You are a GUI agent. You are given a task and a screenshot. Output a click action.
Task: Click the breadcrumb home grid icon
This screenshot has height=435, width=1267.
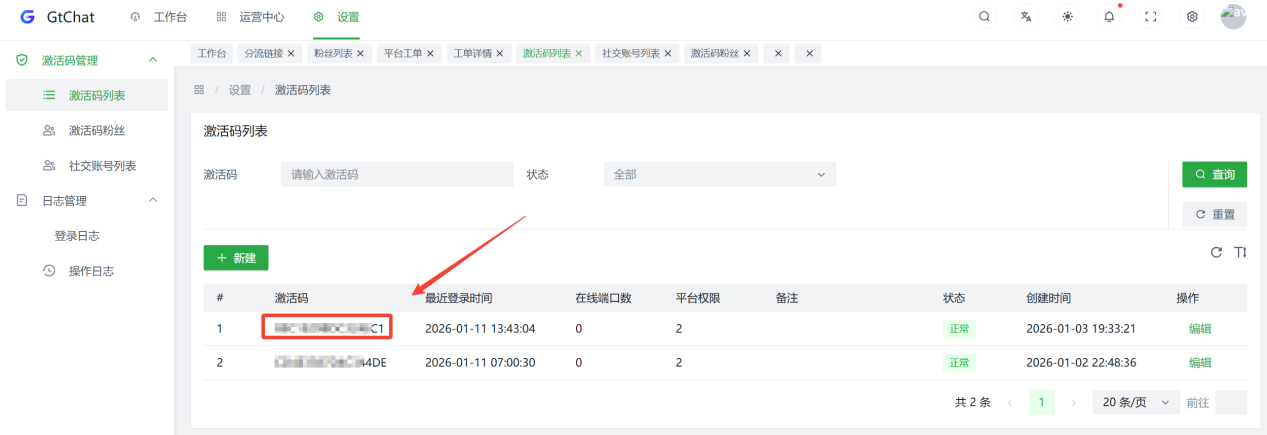pyautogui.click(x=199, y=90)
